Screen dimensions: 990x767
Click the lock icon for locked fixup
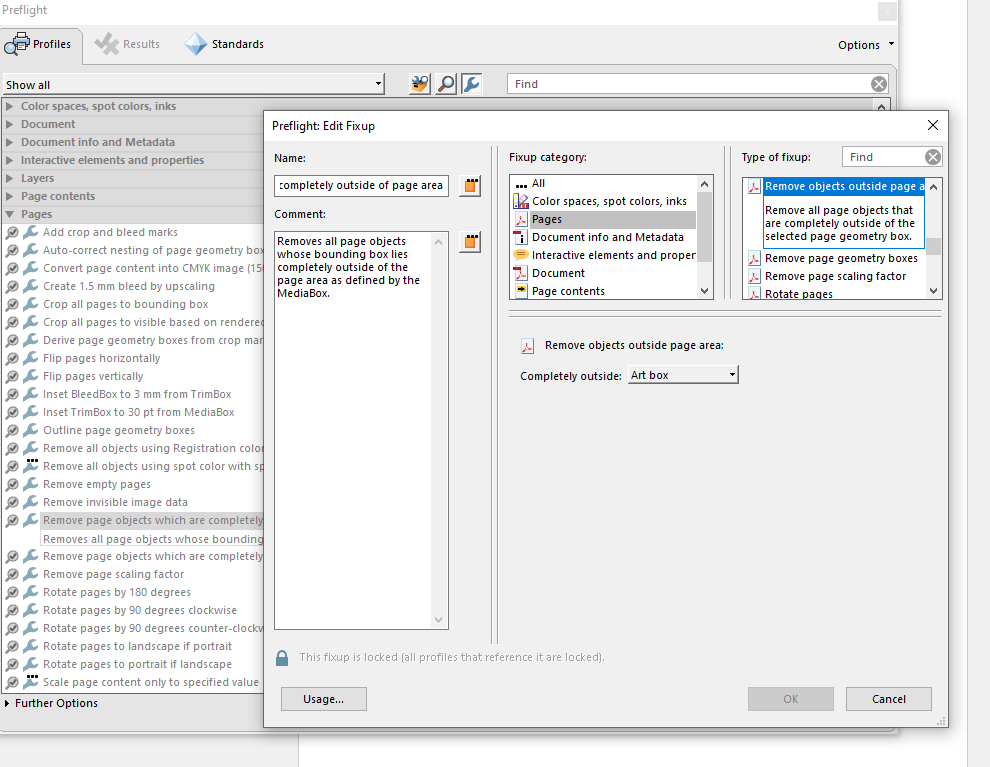click(282, 658)
